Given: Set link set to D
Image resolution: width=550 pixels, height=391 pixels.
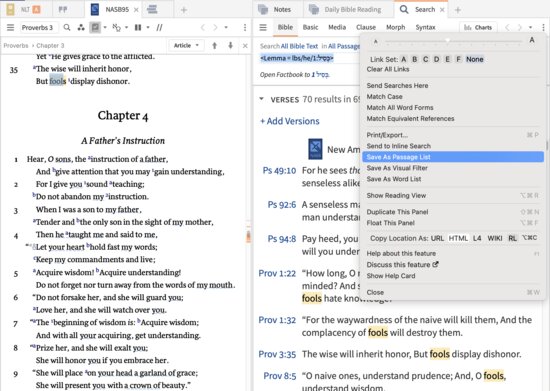Looking at the screenshot, I should pyautogui.click(x=436, y=59).
